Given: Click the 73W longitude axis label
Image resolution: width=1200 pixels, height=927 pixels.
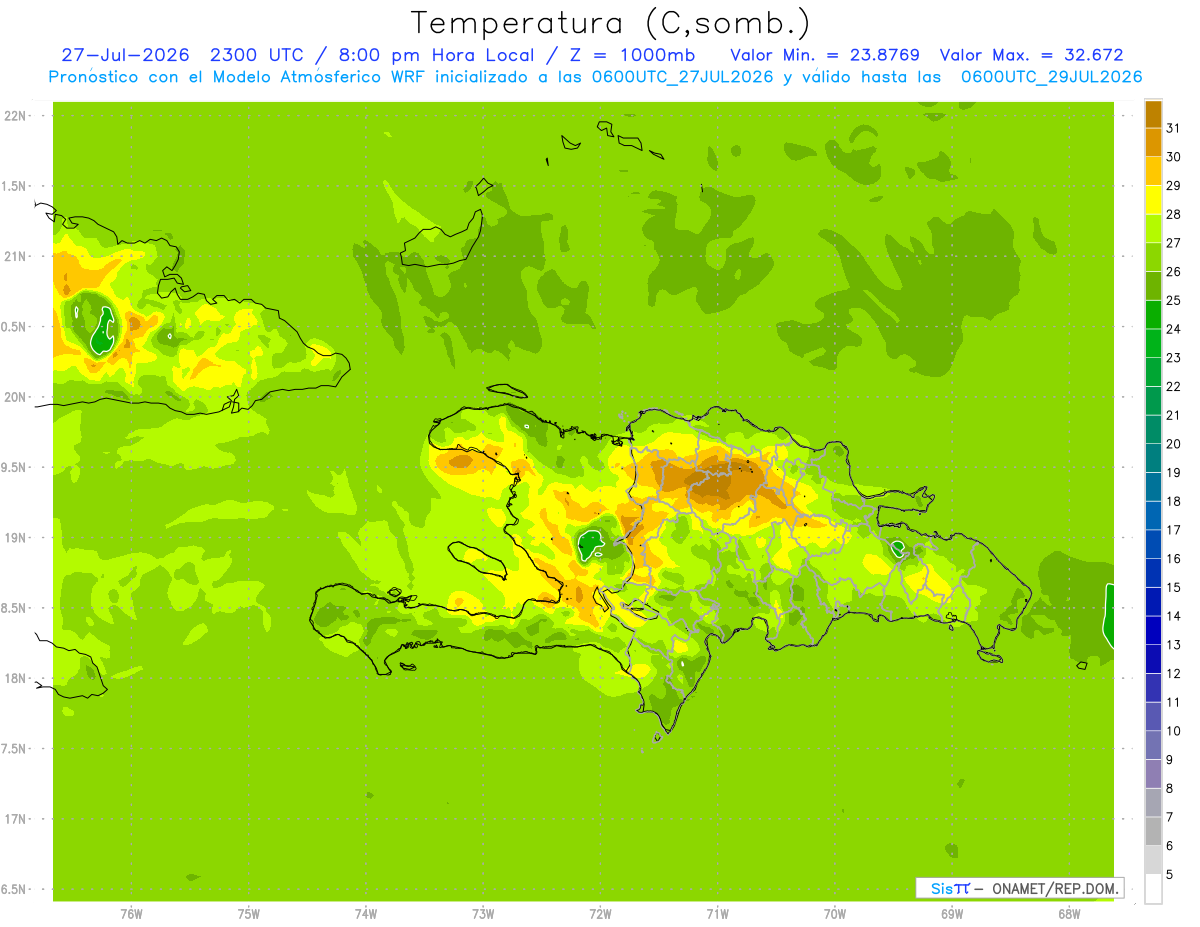Looking at the screenshot, I should (483, 914).
